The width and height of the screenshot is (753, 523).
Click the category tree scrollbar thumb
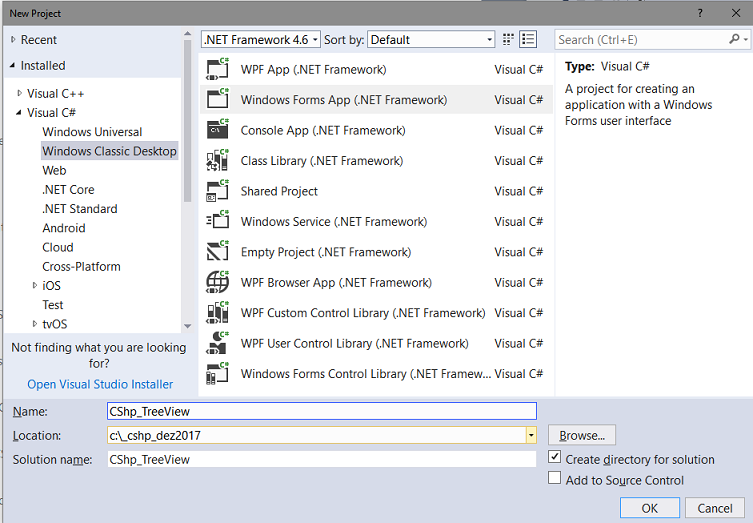coord(187,121)
